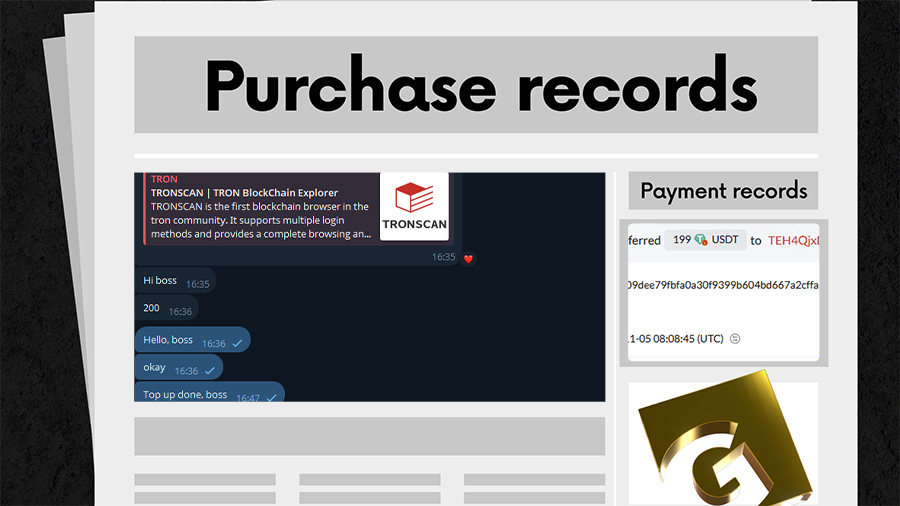Select the transaction hash text 9dee79fbfa0a30f...
The width and height of the screenshot is (900, 506).
pos(723,285)
